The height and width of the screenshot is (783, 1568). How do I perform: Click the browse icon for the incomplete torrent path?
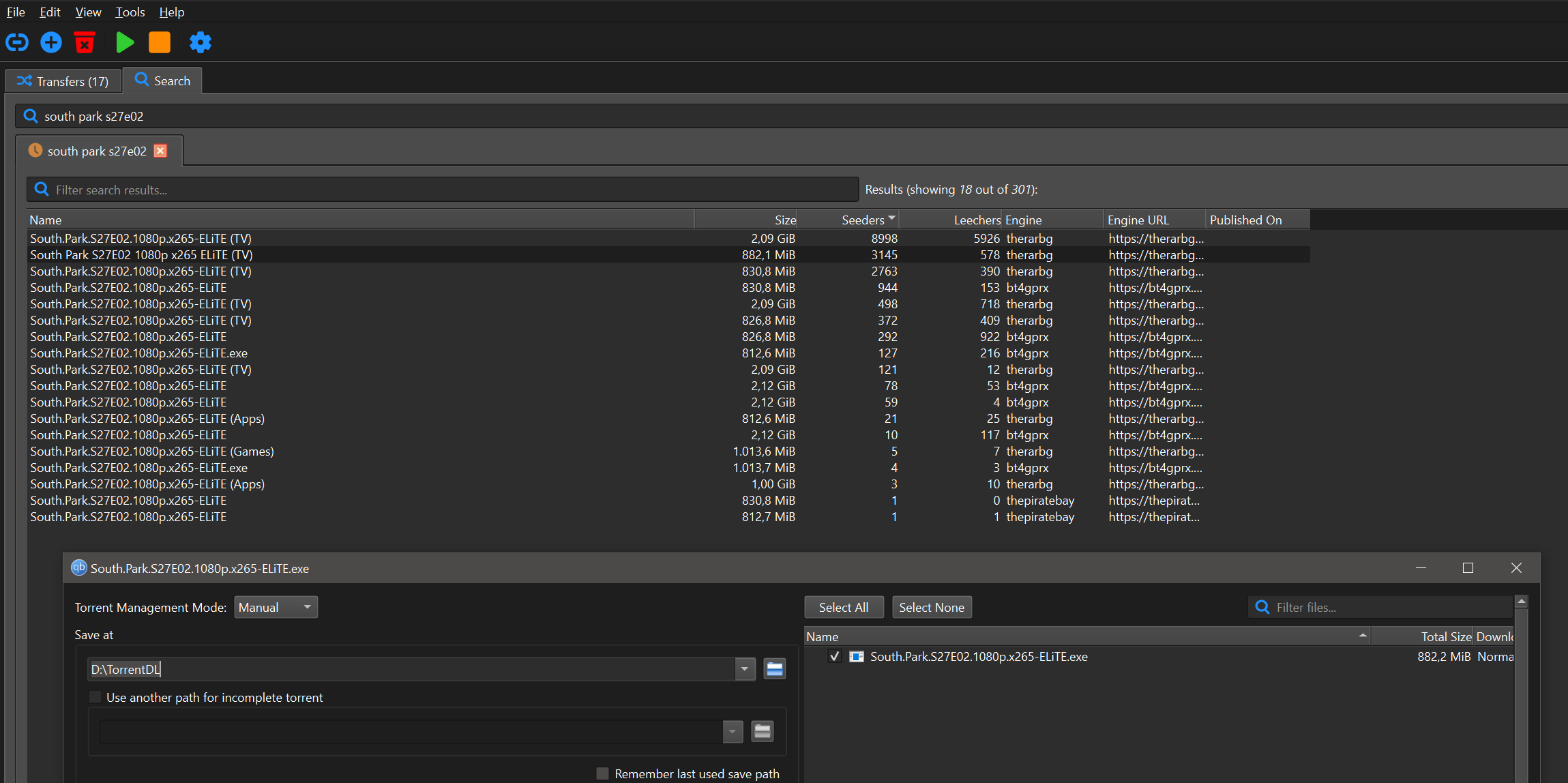[763, 732]
